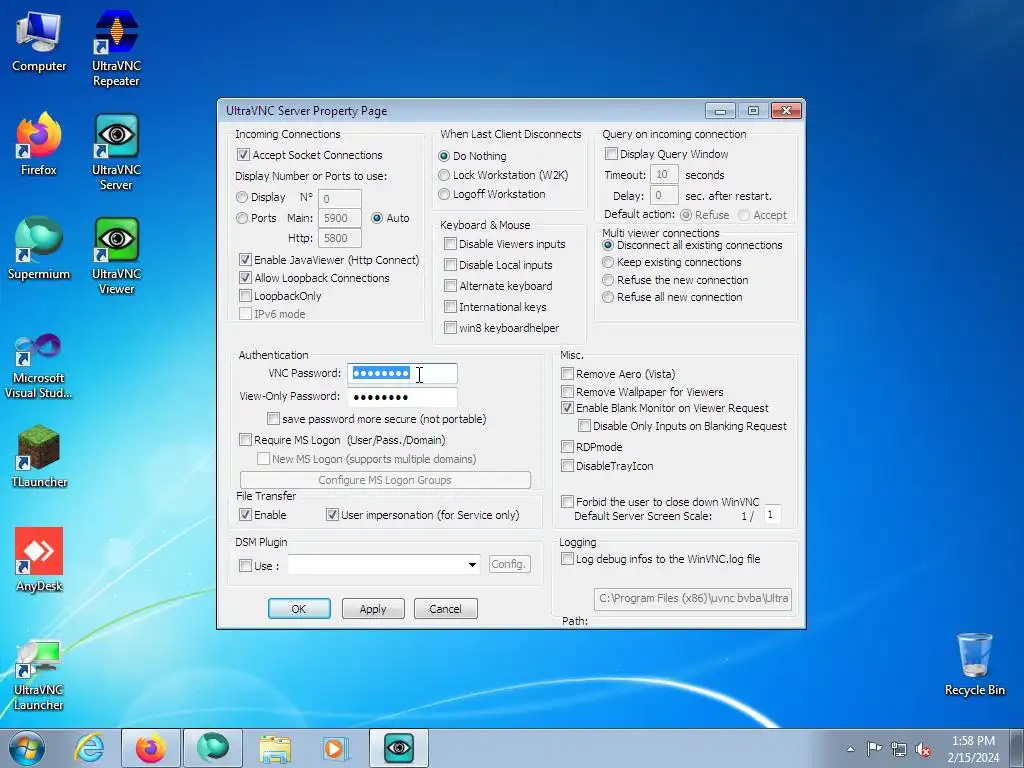Toggle Enable JavaViewer (Http Connect)
This screenshot has width=1024, height=768.
(246, 260)
